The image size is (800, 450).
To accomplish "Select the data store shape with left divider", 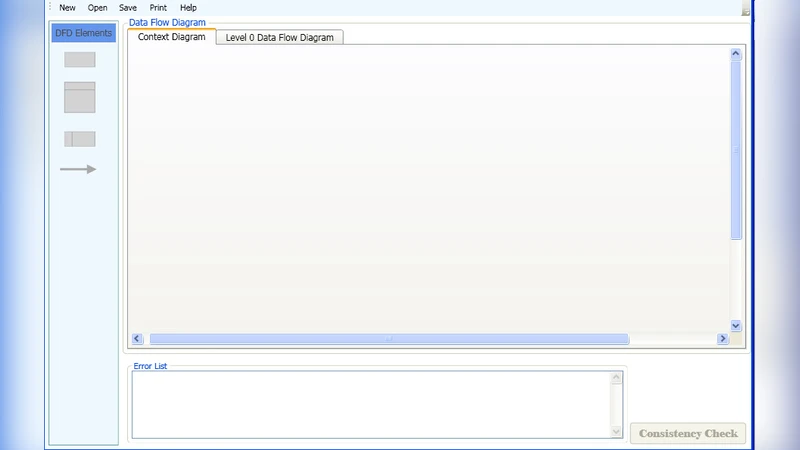I will (x=80, y=139).
